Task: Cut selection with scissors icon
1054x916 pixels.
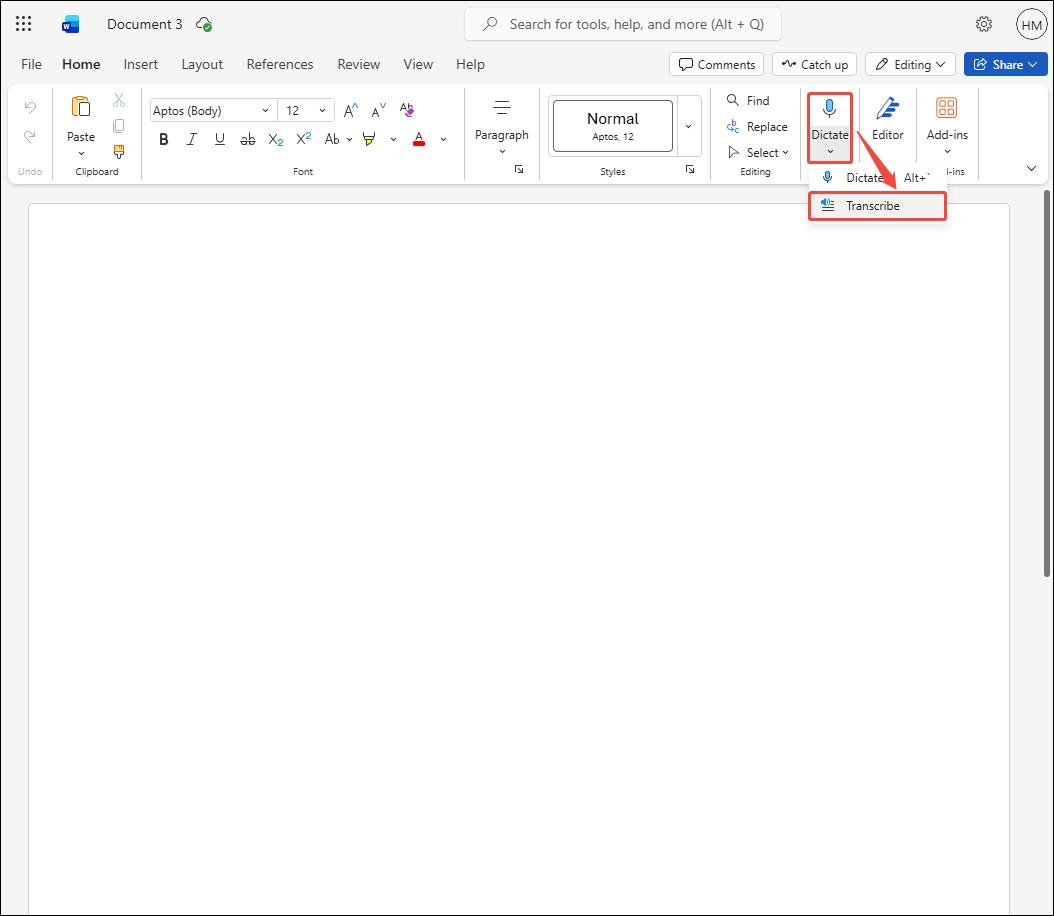Action: click(119, 100)
